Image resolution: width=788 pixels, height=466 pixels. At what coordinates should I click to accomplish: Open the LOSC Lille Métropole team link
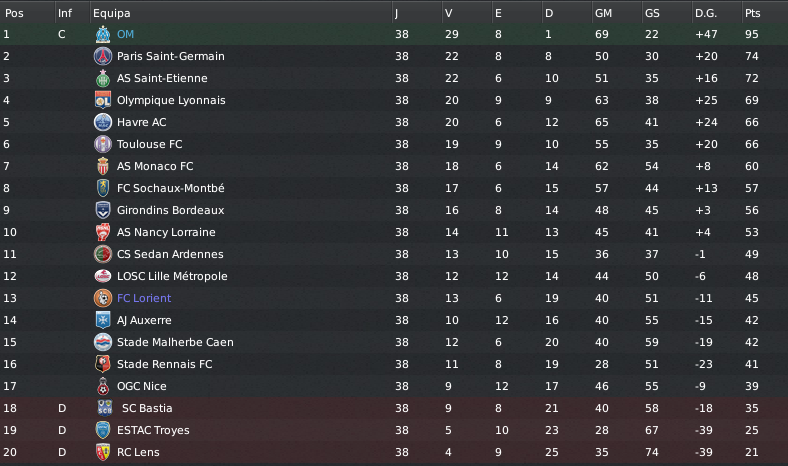pos(172,276)
